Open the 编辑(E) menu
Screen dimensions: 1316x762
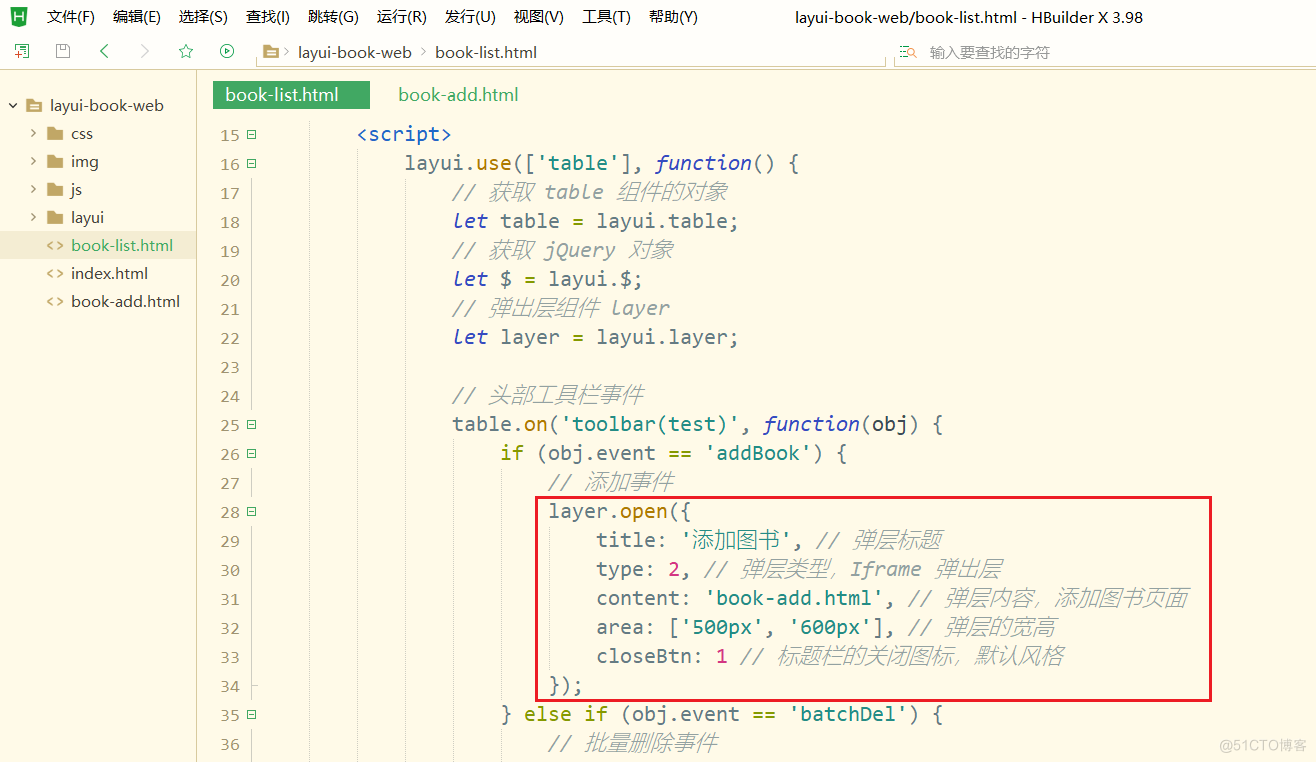point(137,17)
